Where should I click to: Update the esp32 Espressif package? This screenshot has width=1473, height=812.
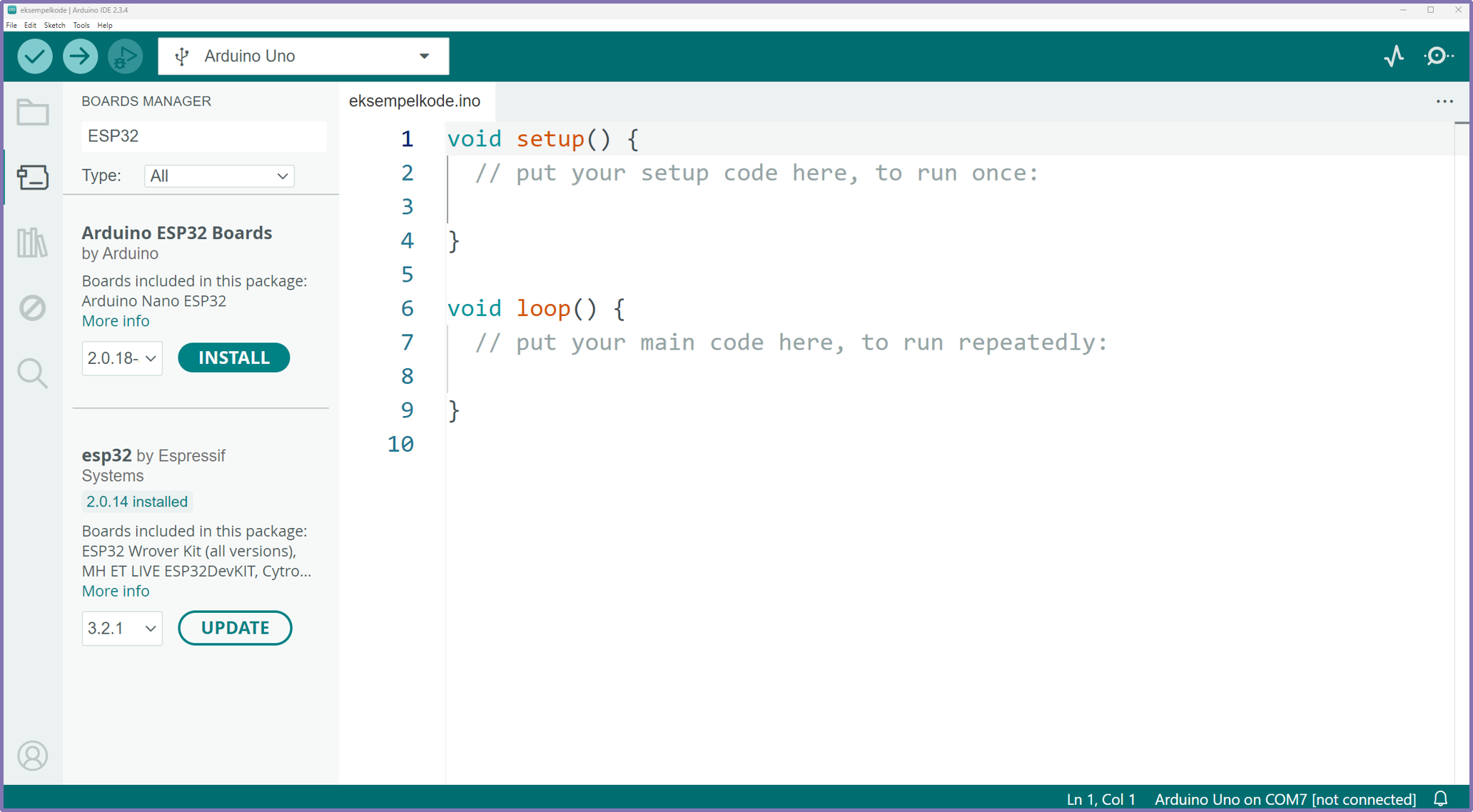tap(235, 628)
